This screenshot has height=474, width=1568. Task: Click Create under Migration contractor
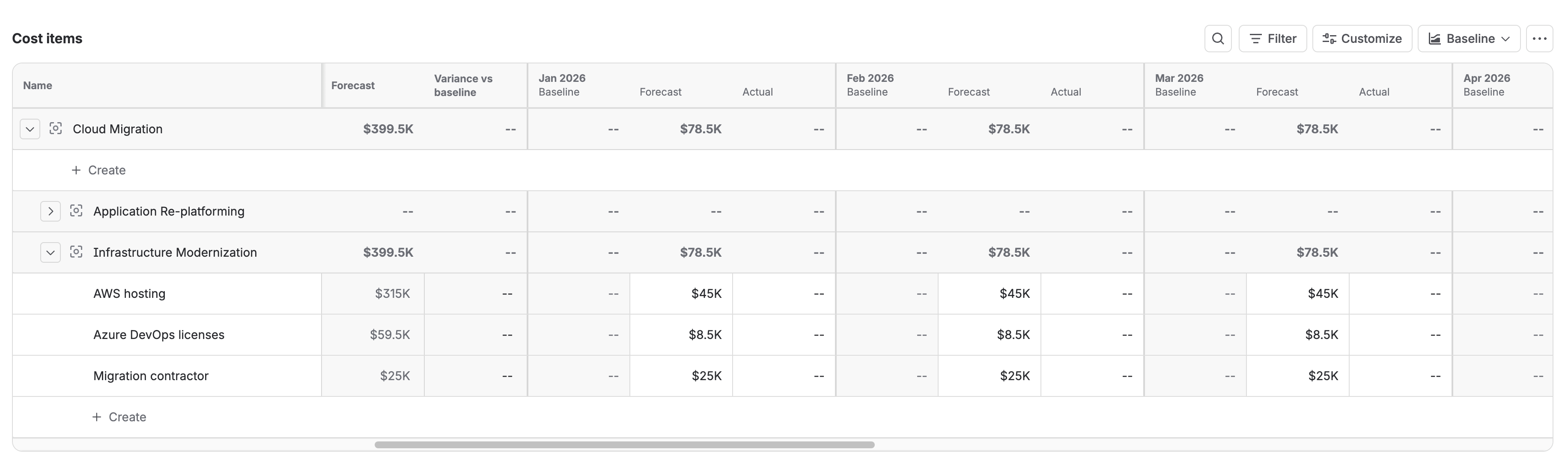coord(119,417)
